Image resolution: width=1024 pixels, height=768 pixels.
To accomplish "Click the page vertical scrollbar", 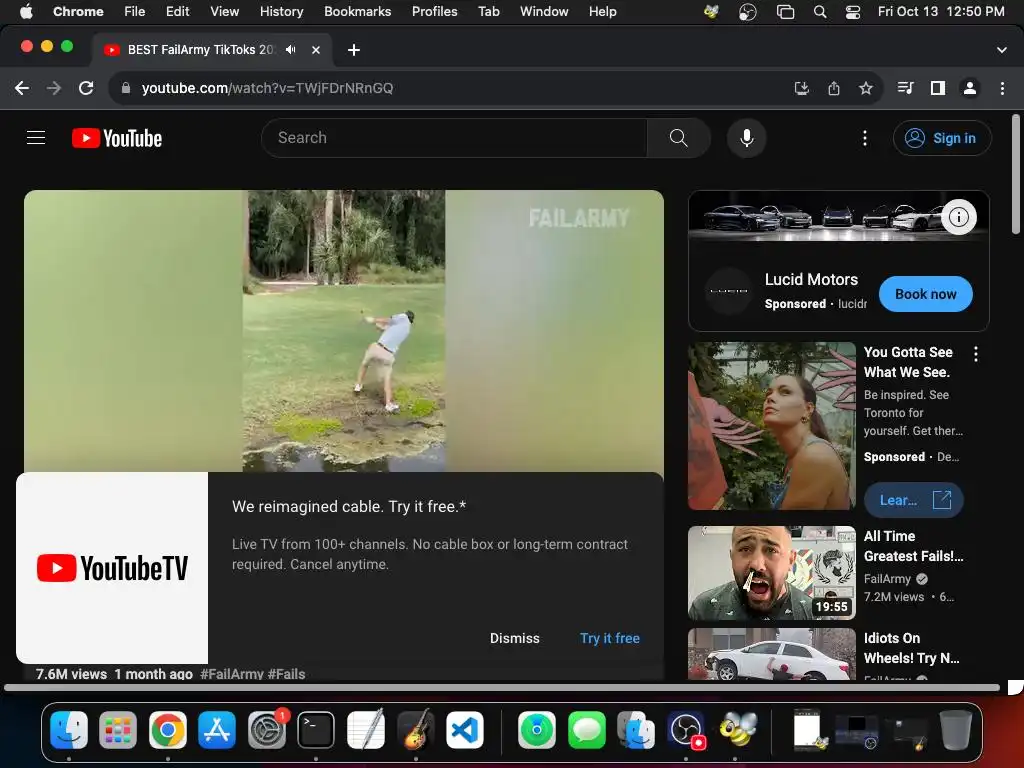I will click(1016, 174).
